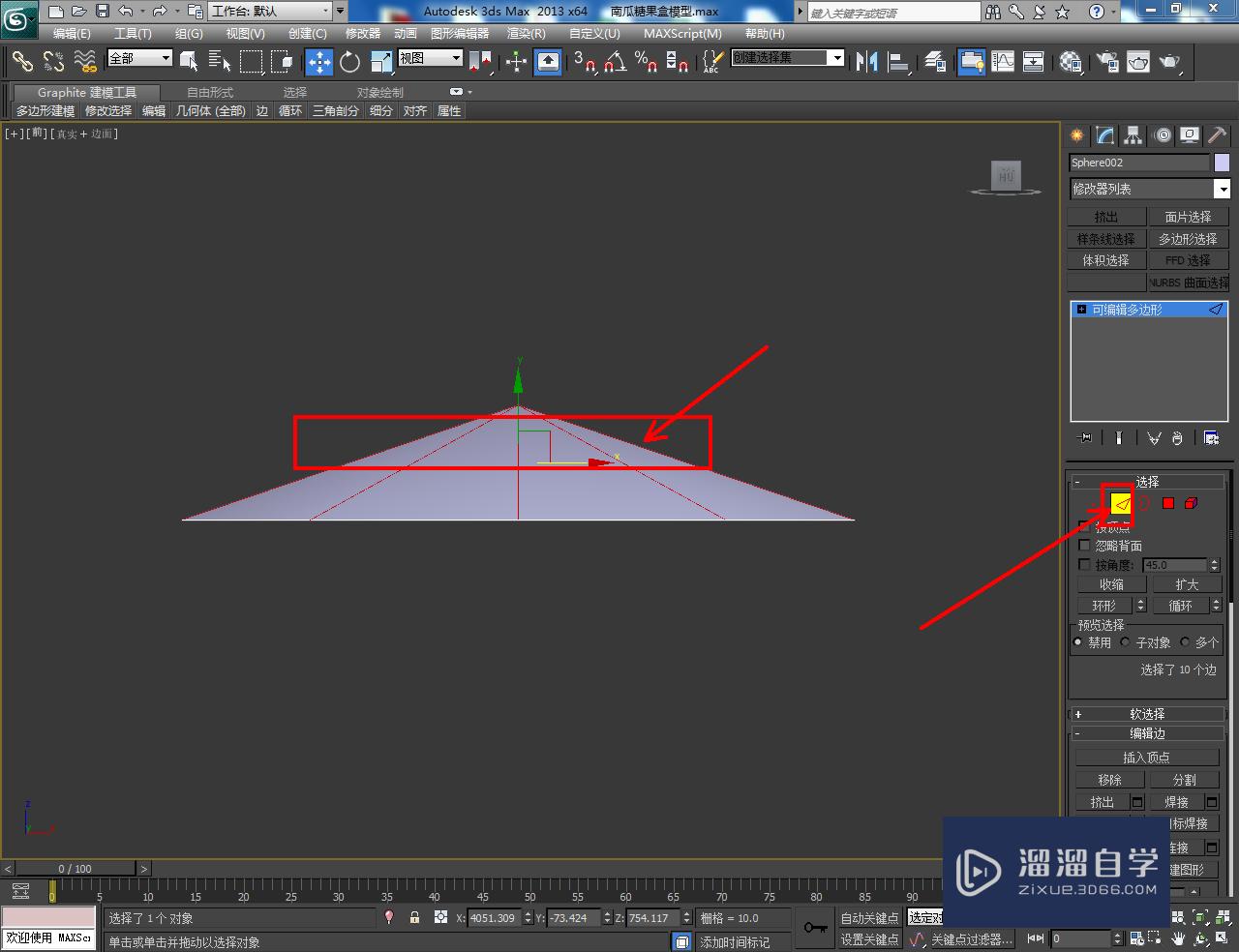The image size is (1239, 952).
Task: Click Sphere002 object color swatch
Action: pos(1222,163)
